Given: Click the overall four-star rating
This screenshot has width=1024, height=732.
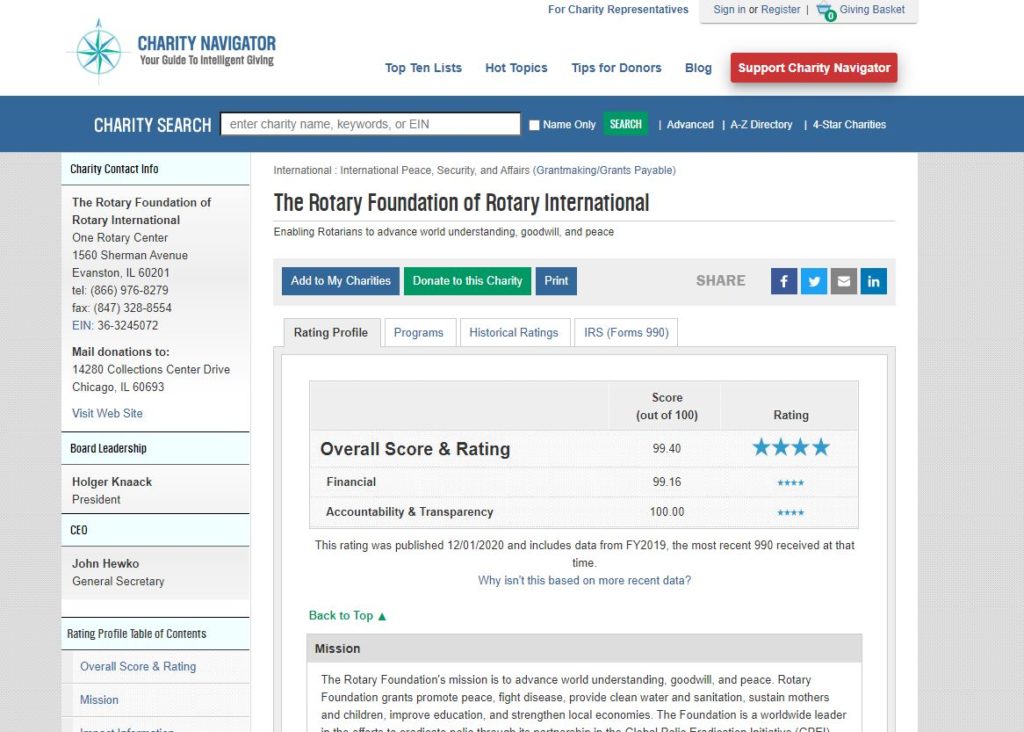Looking at the screenshot, I should [x=791, y=448].
